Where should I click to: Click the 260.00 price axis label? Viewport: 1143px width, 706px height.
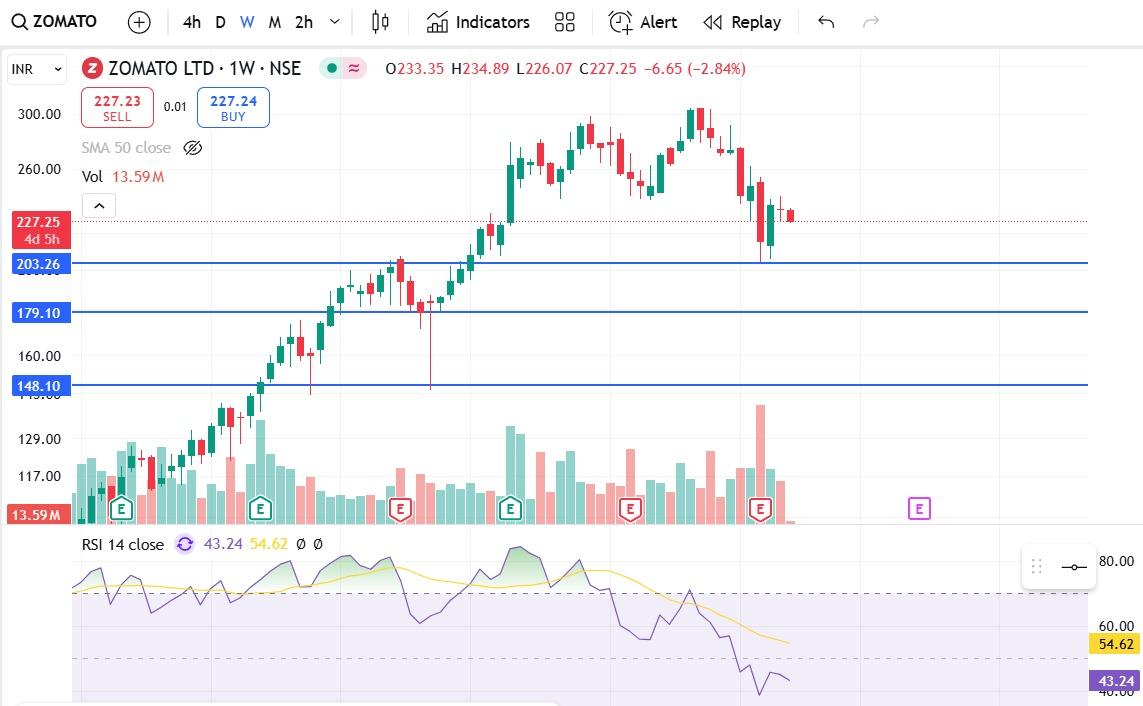coord(39,169)
